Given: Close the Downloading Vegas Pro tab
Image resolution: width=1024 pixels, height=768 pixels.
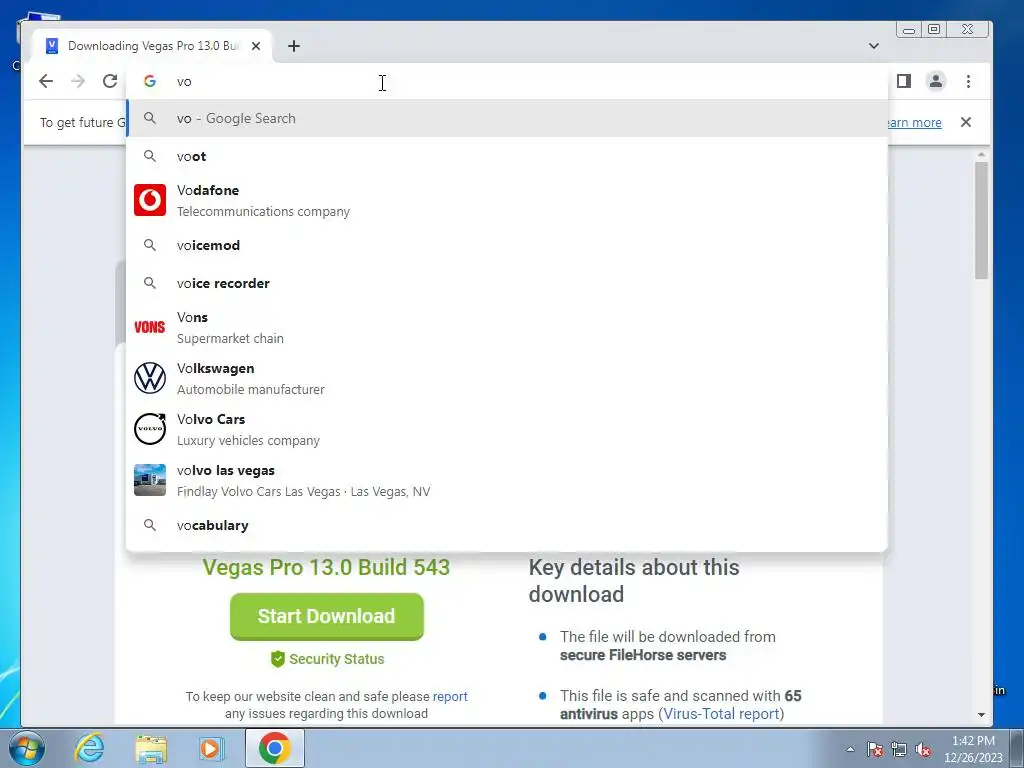Looking at the screenshot, I should [x=256, y=46].
